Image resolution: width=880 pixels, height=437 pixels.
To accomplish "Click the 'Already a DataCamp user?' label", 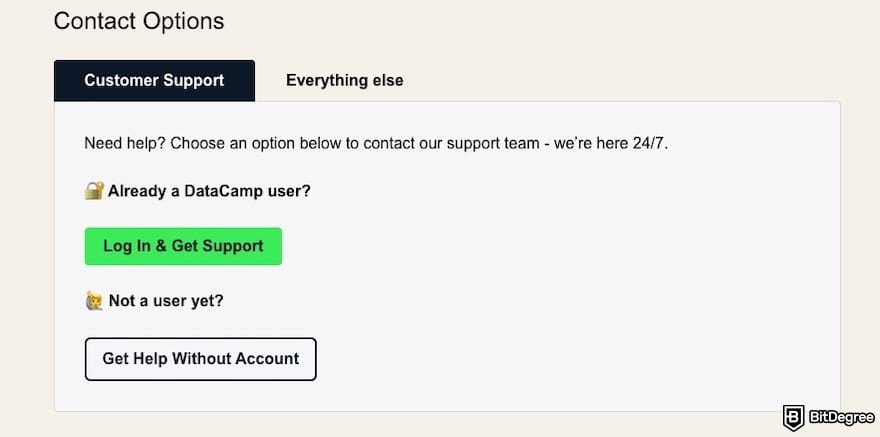I will point(209,191).
